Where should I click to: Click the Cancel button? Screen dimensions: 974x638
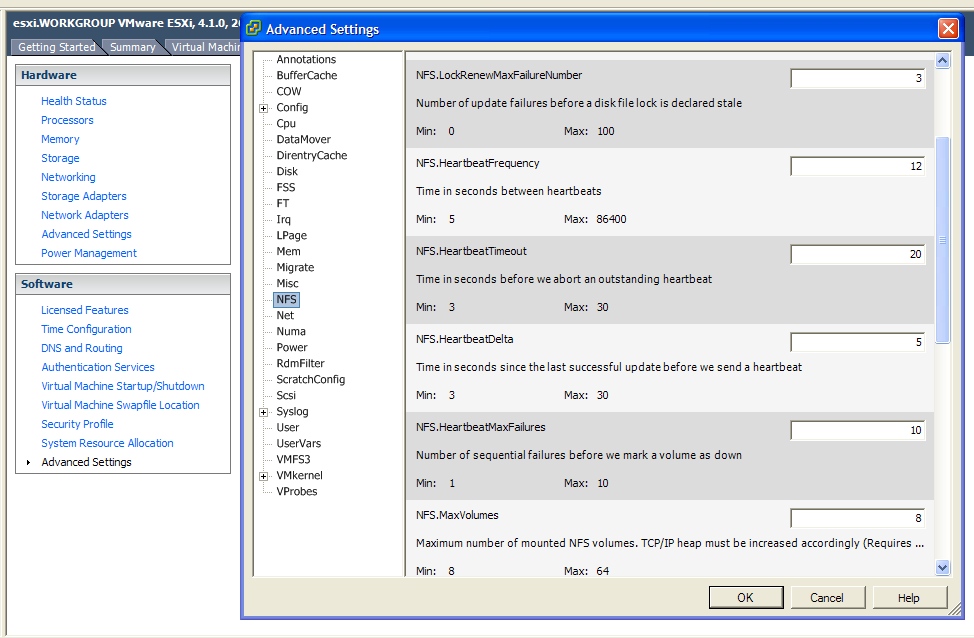click(827, 598)
